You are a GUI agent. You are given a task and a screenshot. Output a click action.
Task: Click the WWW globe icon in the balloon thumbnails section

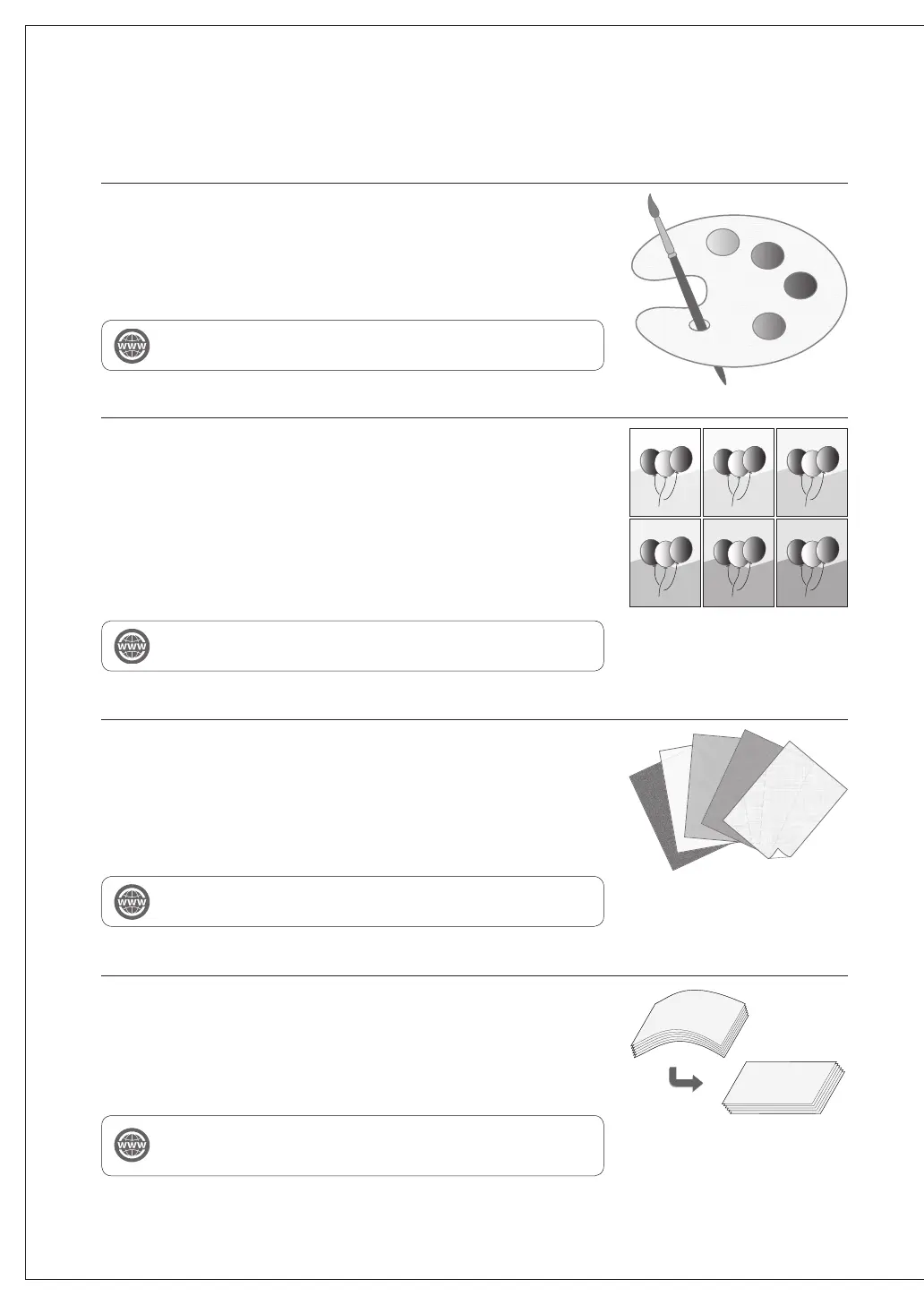point(133,647)
